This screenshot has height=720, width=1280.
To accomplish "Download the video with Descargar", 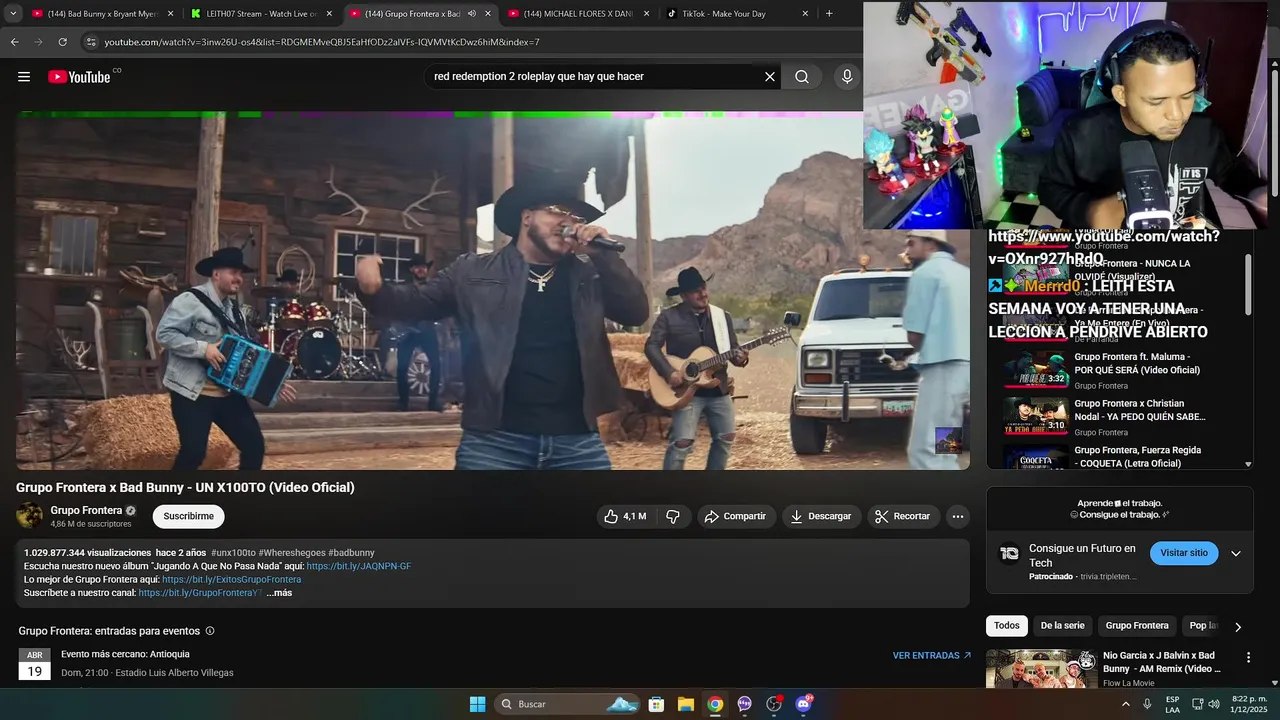I will (820, 516).
